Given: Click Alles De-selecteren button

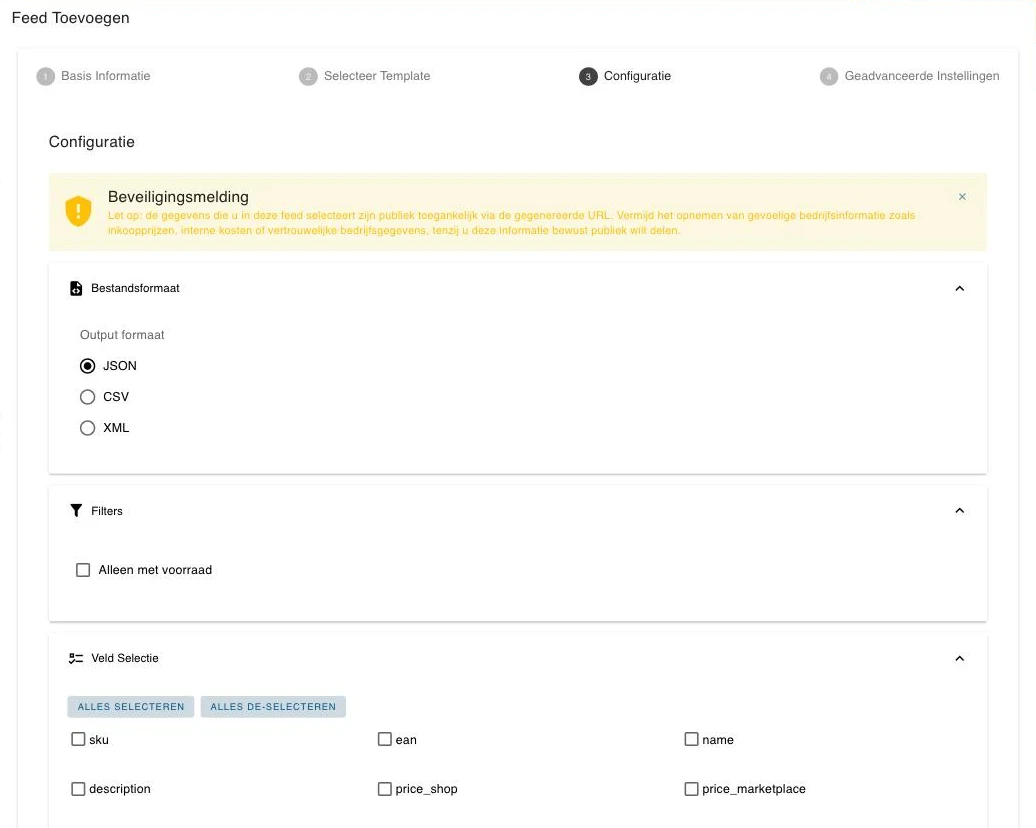Looking at the screenshot, I should pyautogui.click(x=273, y=706).
